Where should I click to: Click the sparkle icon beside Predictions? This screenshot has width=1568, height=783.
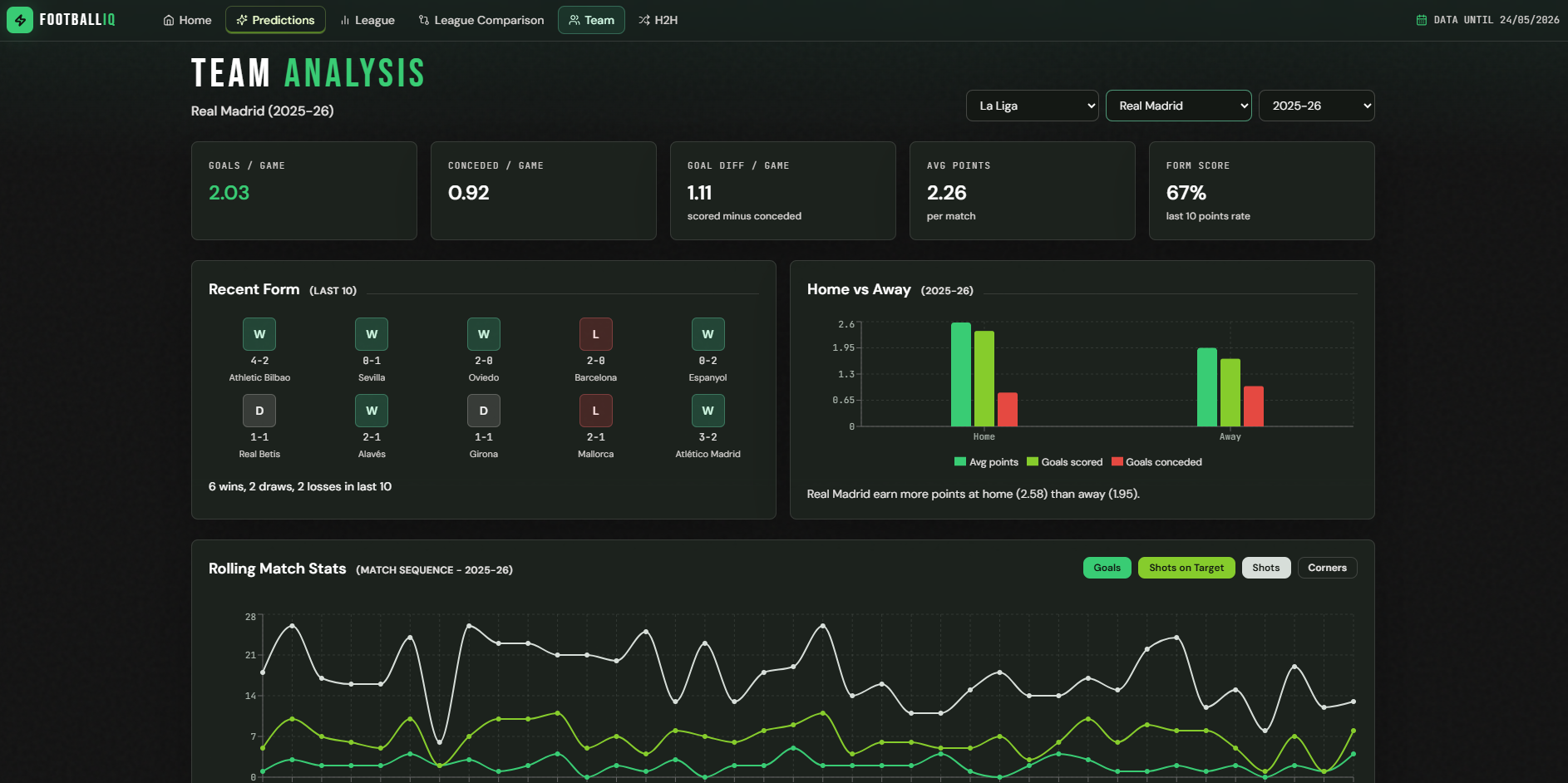[242, 20]
